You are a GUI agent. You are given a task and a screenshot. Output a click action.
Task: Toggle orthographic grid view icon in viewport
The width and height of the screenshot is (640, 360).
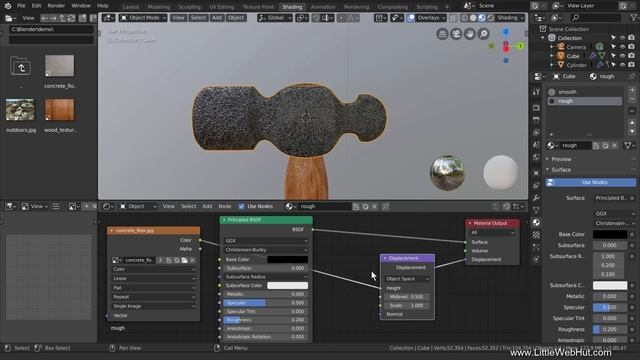(x=442, y=34)
